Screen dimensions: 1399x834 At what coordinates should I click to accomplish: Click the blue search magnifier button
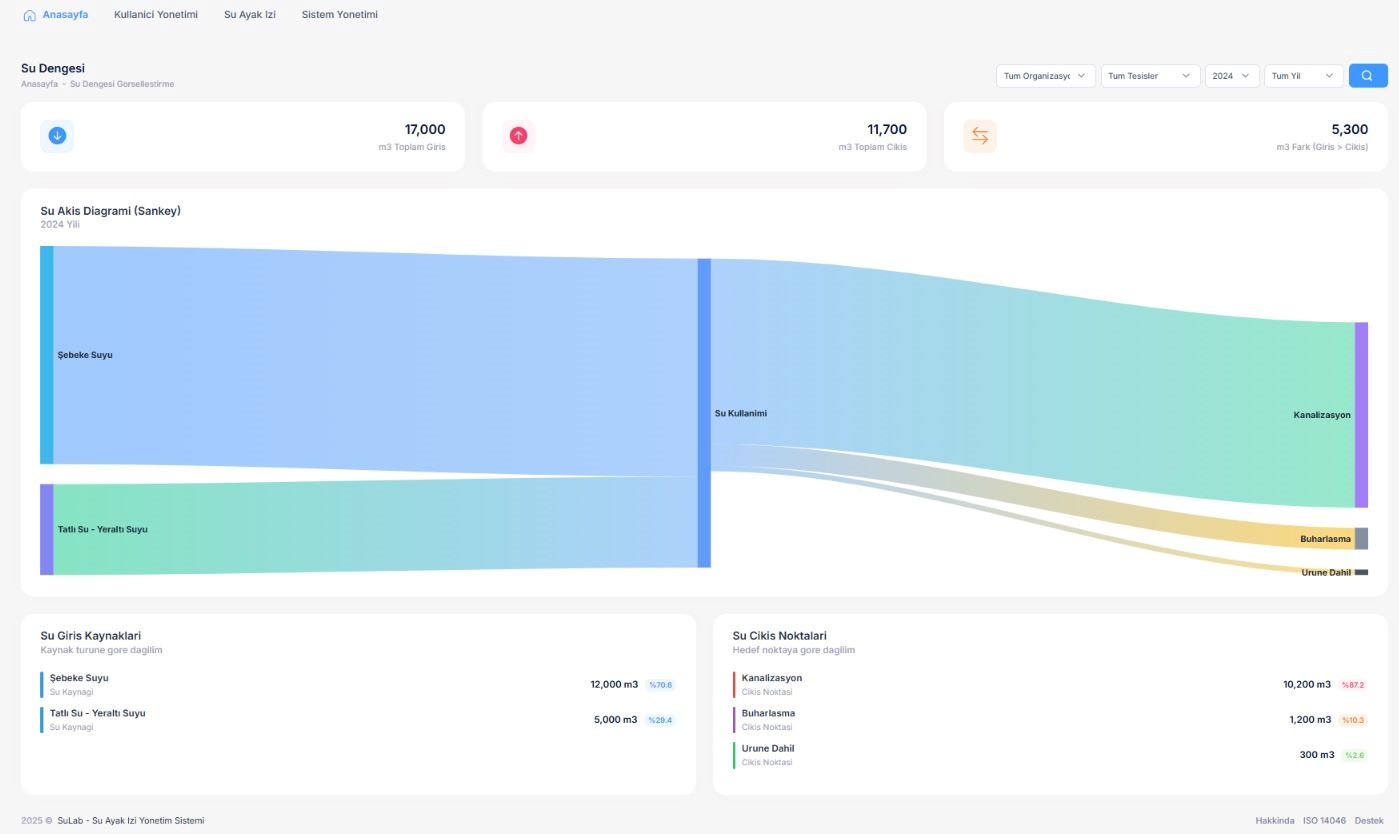tap(1367, 76)
